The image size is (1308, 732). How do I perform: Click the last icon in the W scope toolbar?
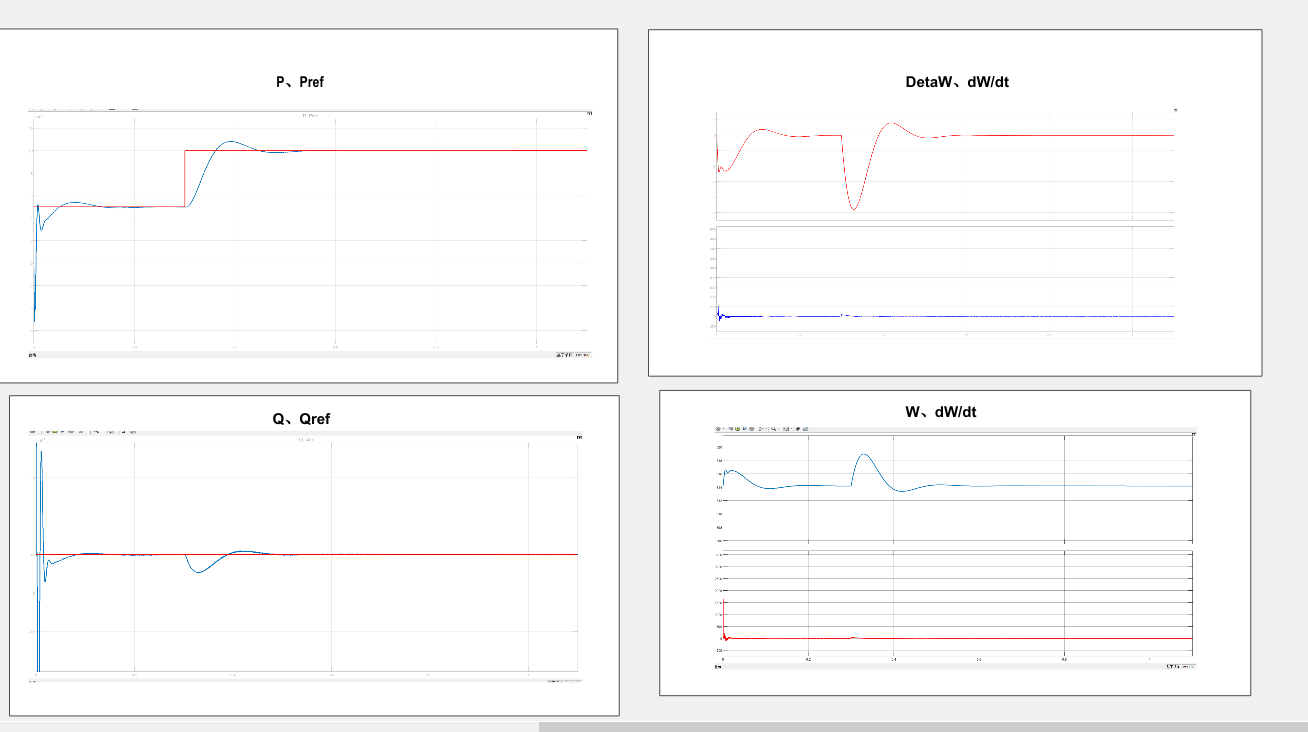(x=805, y=429)
